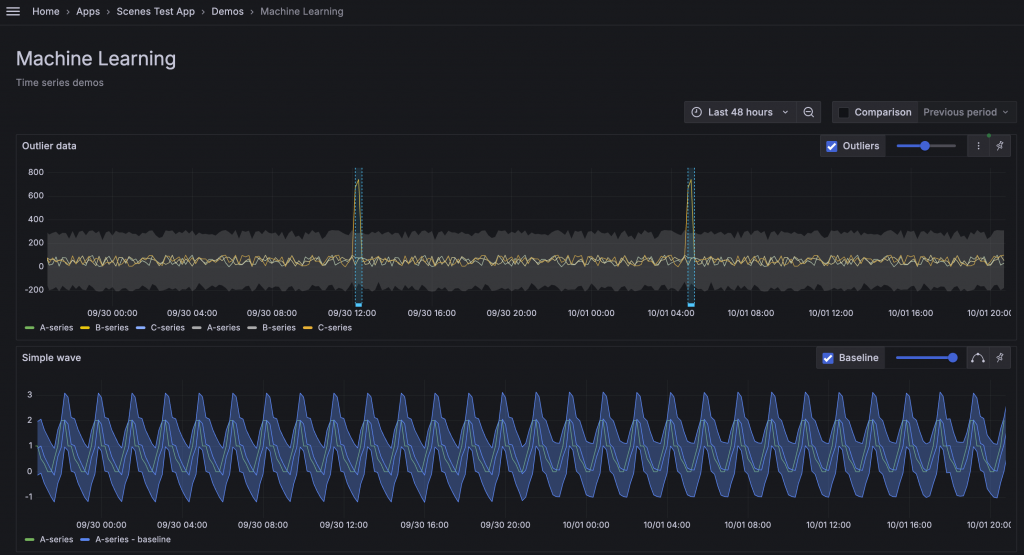
Task: Toggle green A-series legend in Outlier data
Action: pyautogui.click(x=49, y=328)
